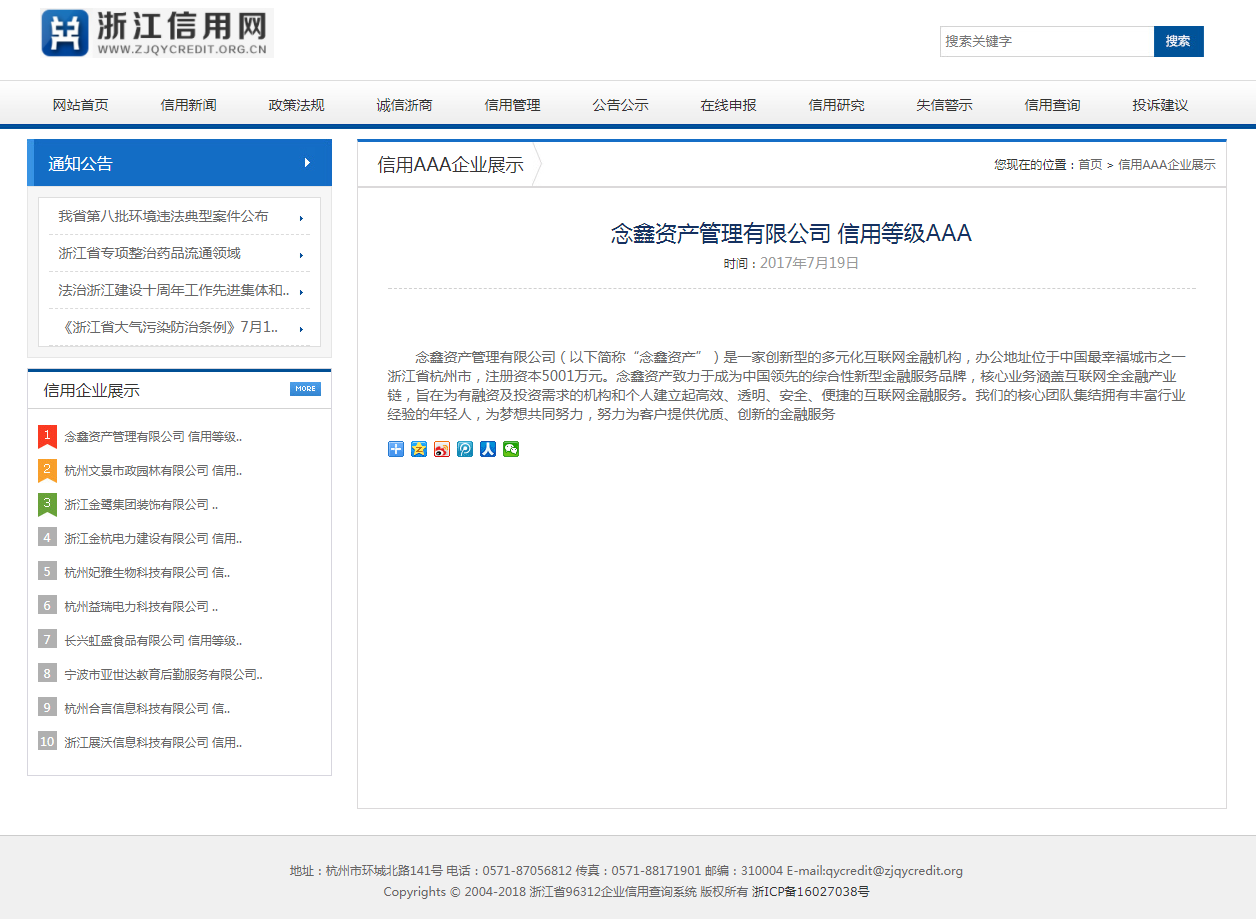Screen dimensions: 1256x919
Task: Select 失信警示 in the navigation
Action: point(945,105)
